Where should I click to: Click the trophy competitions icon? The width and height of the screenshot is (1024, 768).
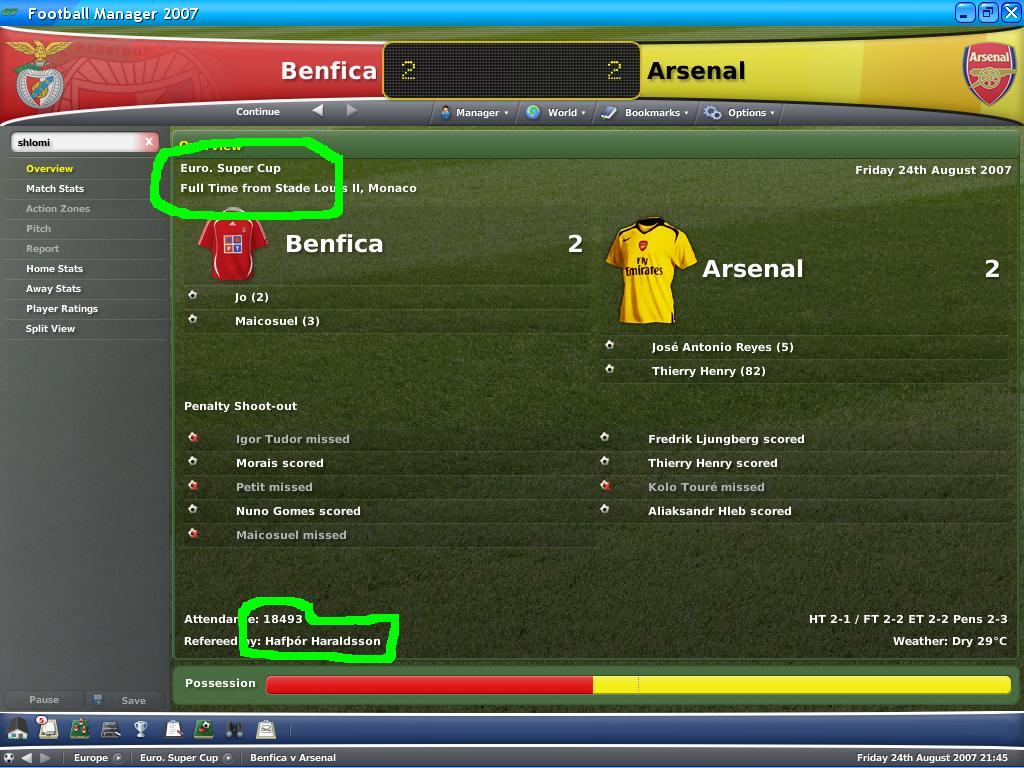pos(141,729)
